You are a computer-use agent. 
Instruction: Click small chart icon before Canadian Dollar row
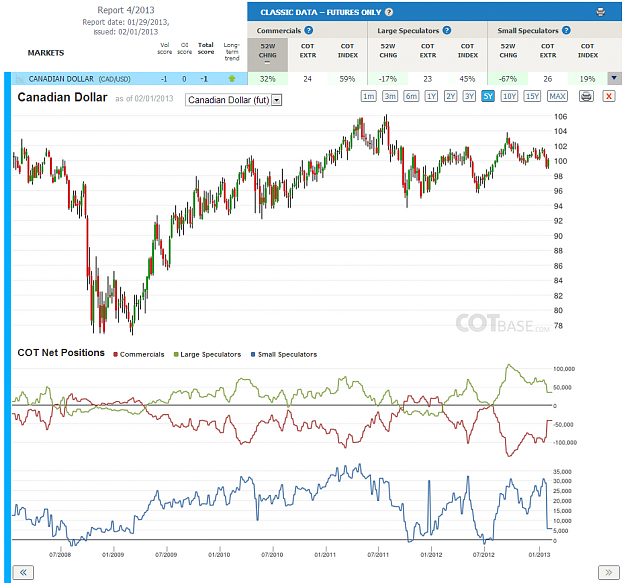[x=20, y=79]
